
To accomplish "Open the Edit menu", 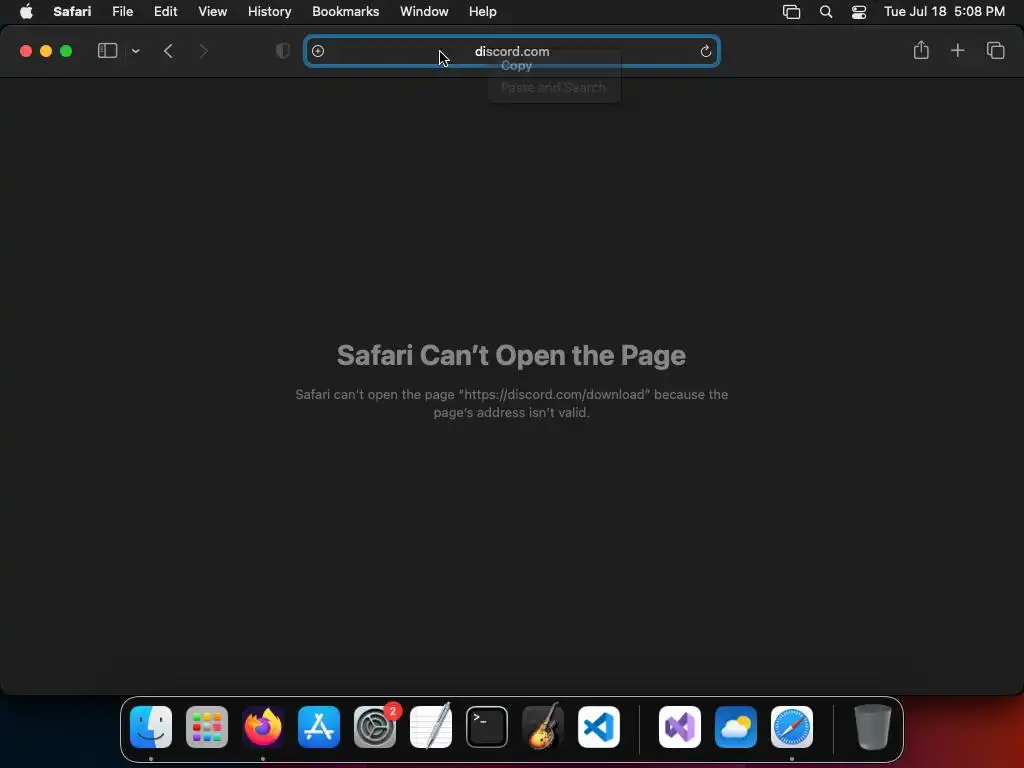I will 165,11.
